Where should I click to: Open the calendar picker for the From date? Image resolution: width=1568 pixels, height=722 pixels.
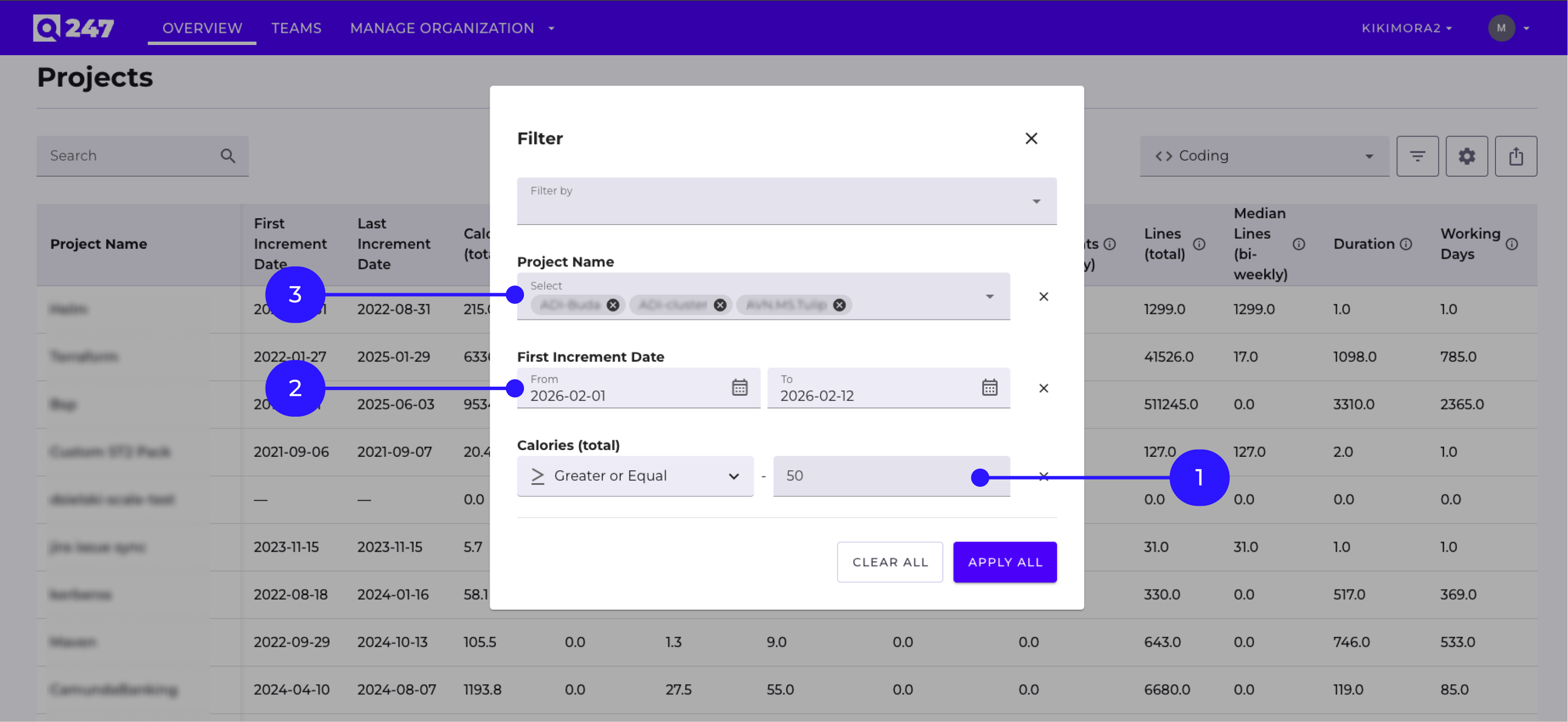pyautogui.click(x=740, y=387)
